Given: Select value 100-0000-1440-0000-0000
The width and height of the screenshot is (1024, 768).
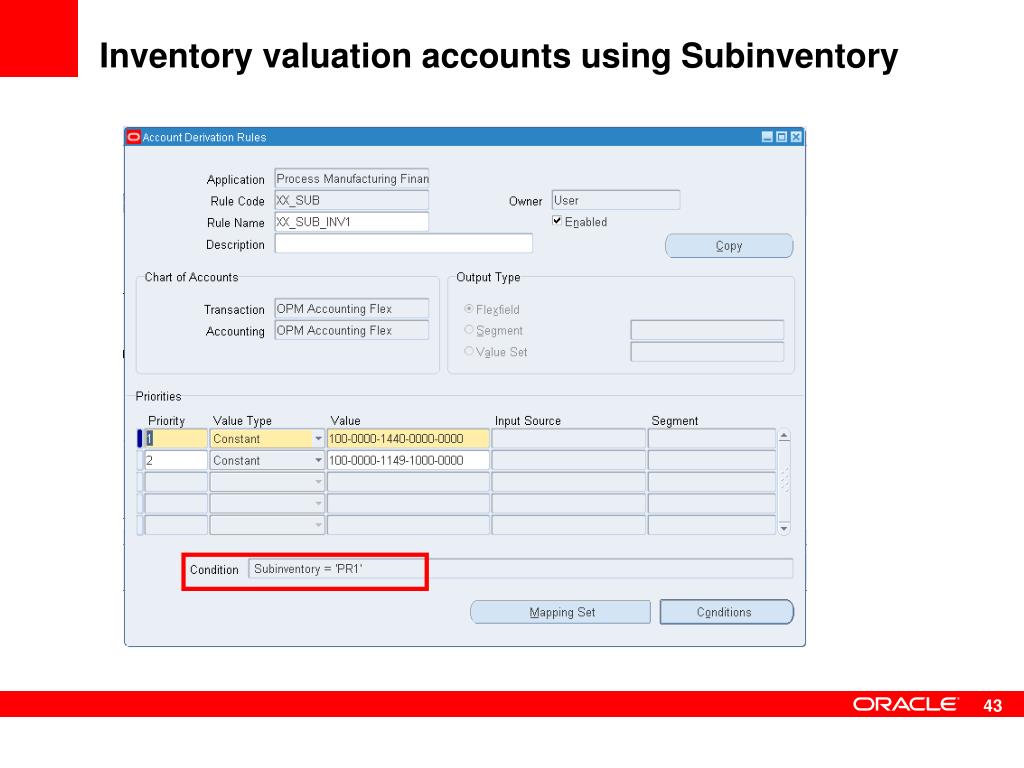Looking at the screenshot, I should point(408,439).
